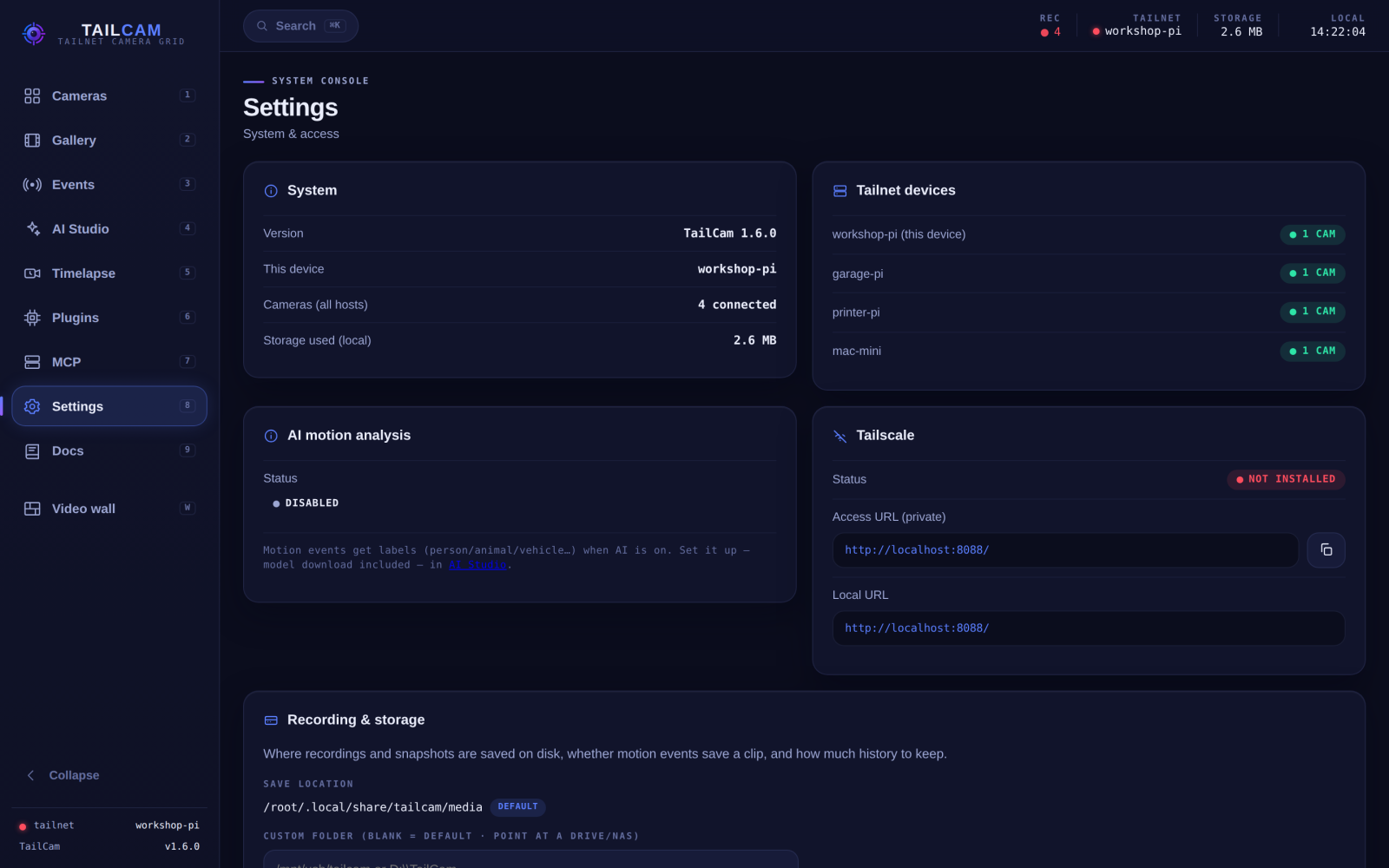Image resolution: width=1389 pixels, height=868 pixels.
Task: Click the Tailscale disconnected icon
Action: (839, 436)
